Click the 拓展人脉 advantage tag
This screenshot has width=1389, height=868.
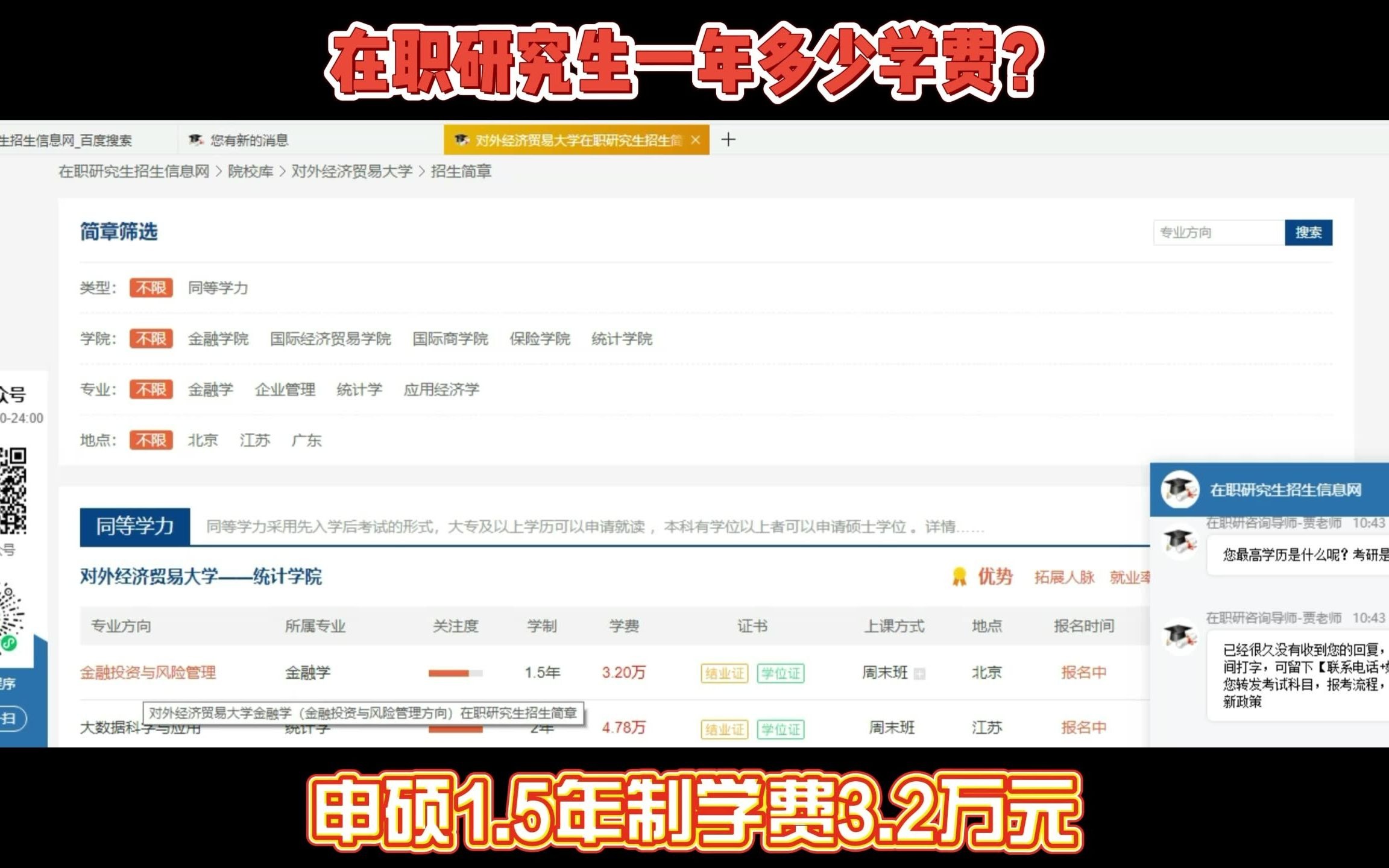1065,577
